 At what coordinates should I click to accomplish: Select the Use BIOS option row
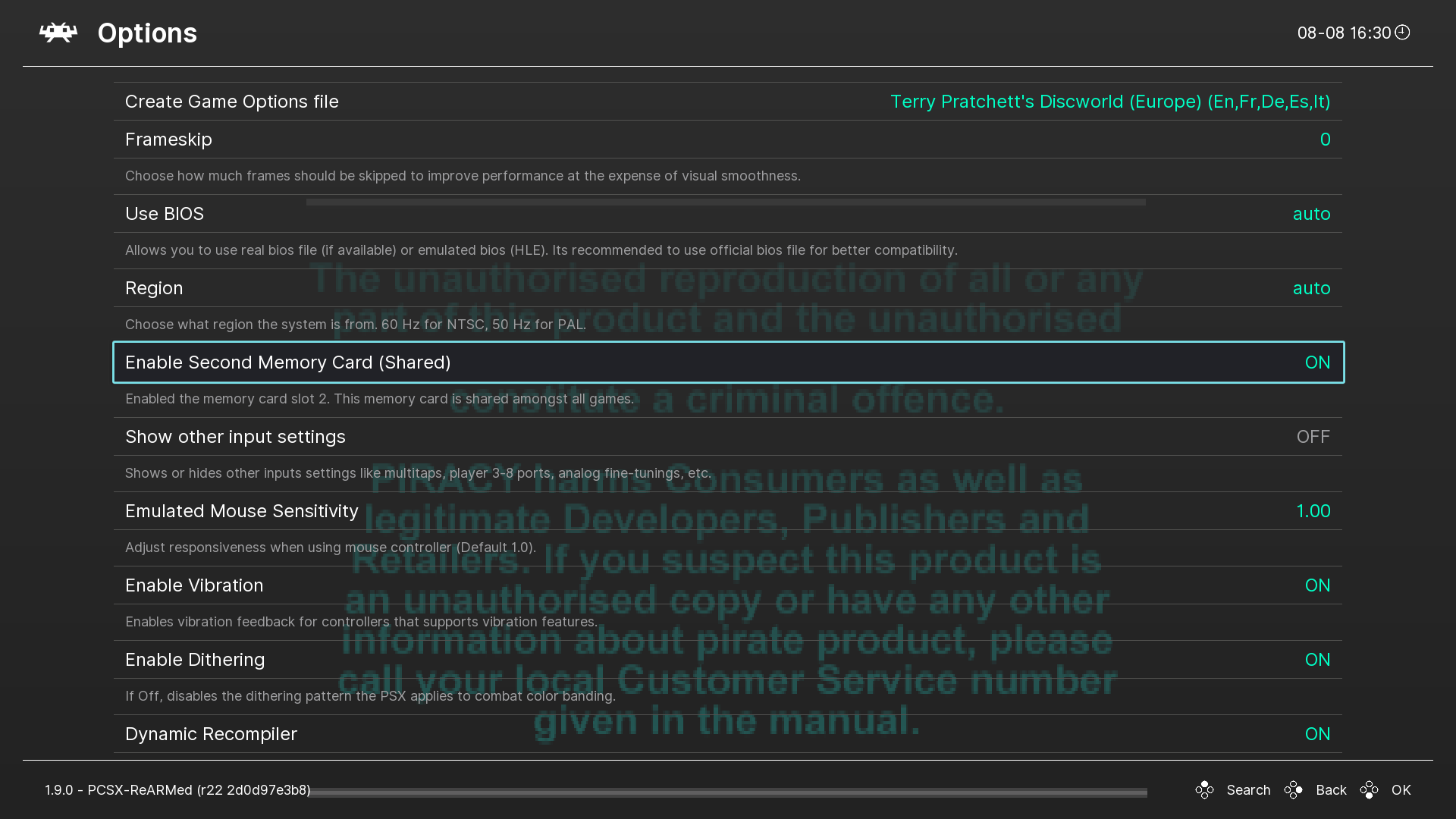click(x=728, y=214)
